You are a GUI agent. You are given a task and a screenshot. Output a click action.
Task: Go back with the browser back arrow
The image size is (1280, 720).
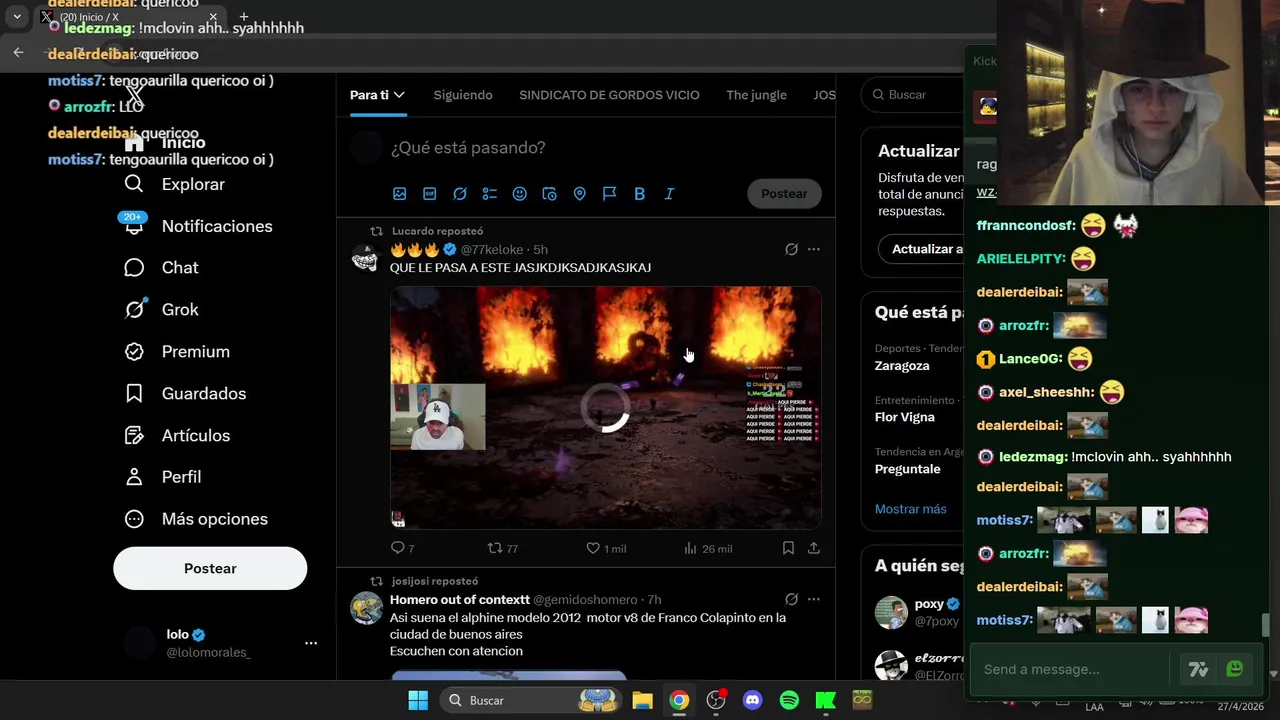tap(18, 52)
